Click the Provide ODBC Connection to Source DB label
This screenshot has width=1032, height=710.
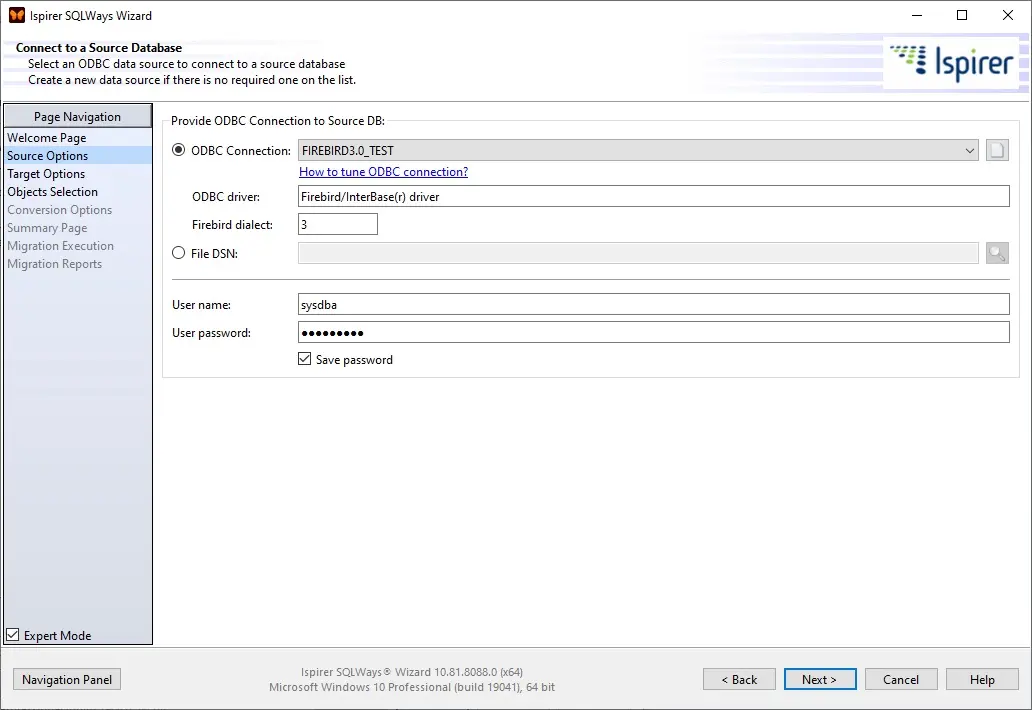[278, 120]
